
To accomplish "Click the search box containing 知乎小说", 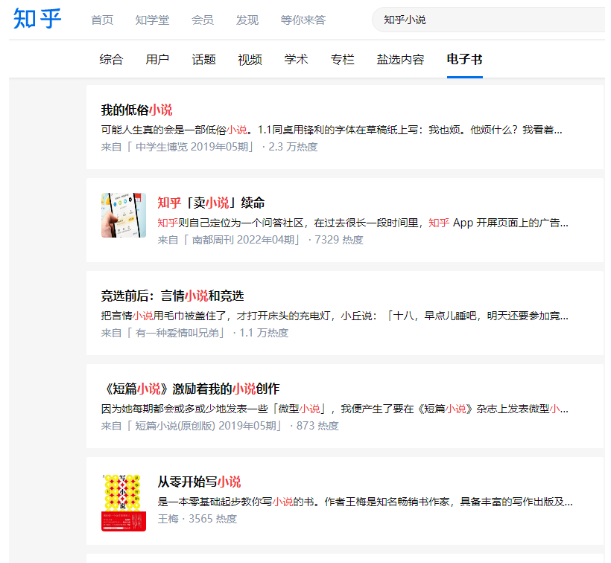I will click(480, 20).
